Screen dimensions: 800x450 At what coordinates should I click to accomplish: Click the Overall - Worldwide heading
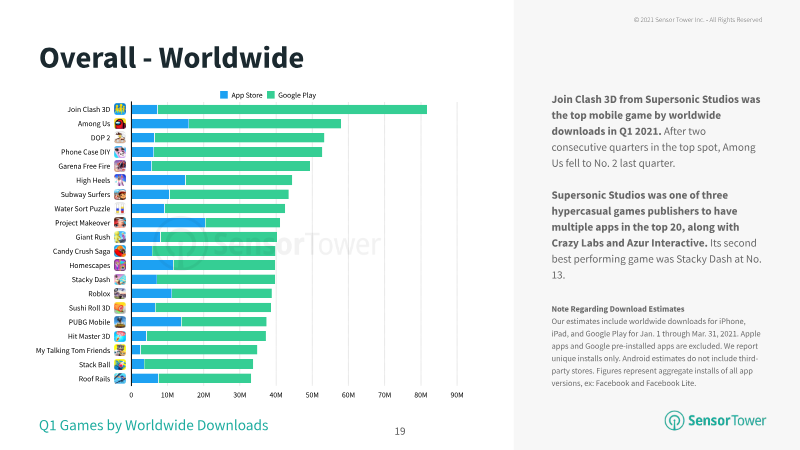pos(171,57)
